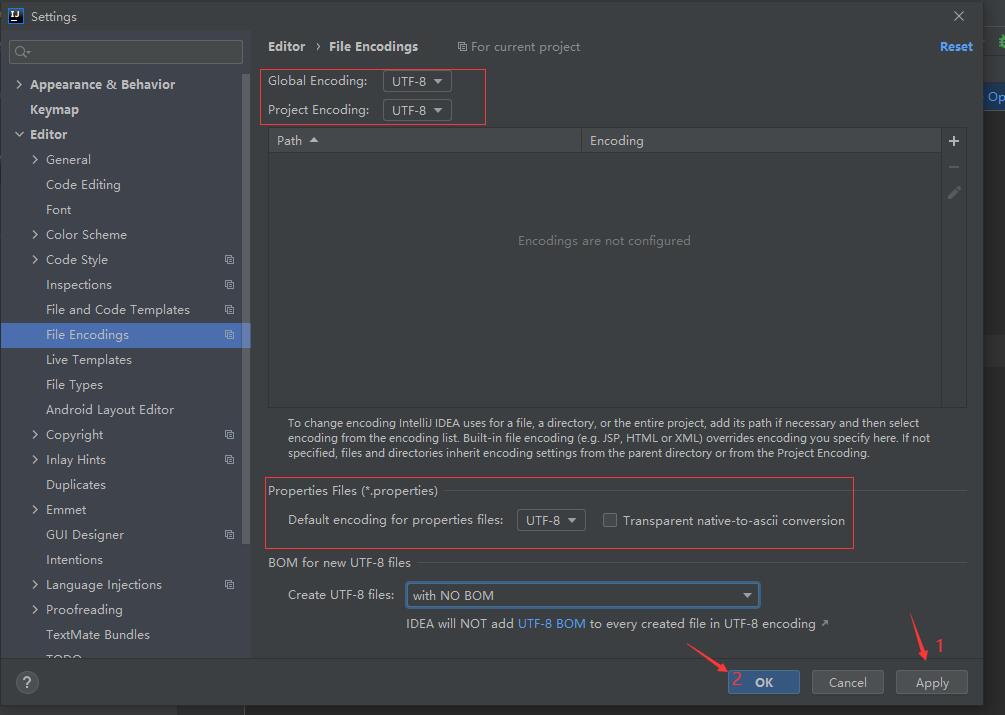Click the Reset link
Screen dimensions: 1005x715
pyautogui.click(x=956, y=47)
